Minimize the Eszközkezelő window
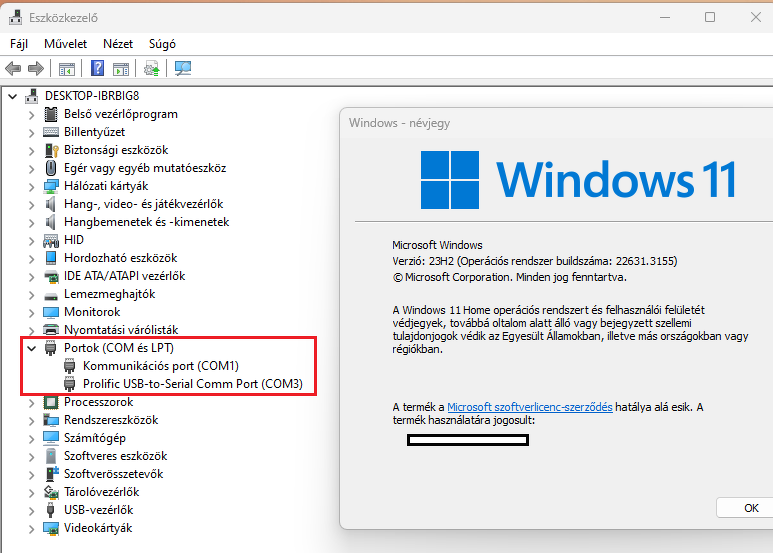773x553 pixels. coord(665,17)
